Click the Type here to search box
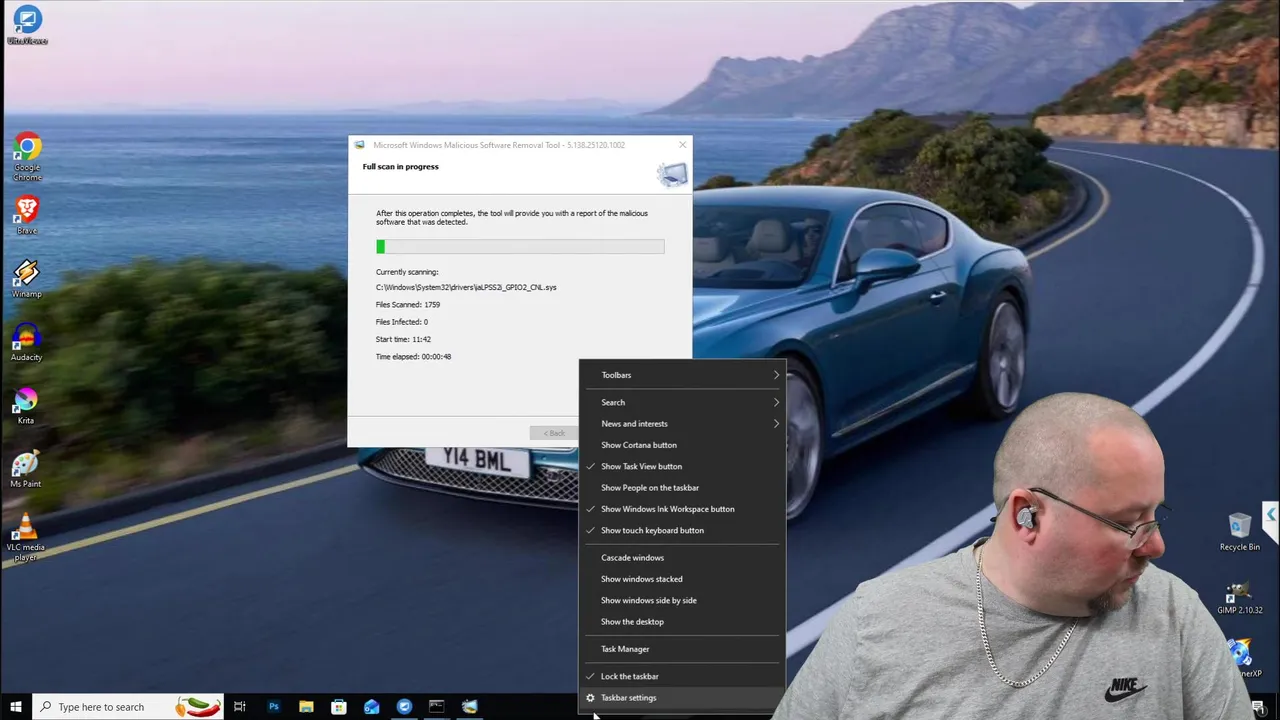Viewport: 1280px width, 720px height. point(130,707)
